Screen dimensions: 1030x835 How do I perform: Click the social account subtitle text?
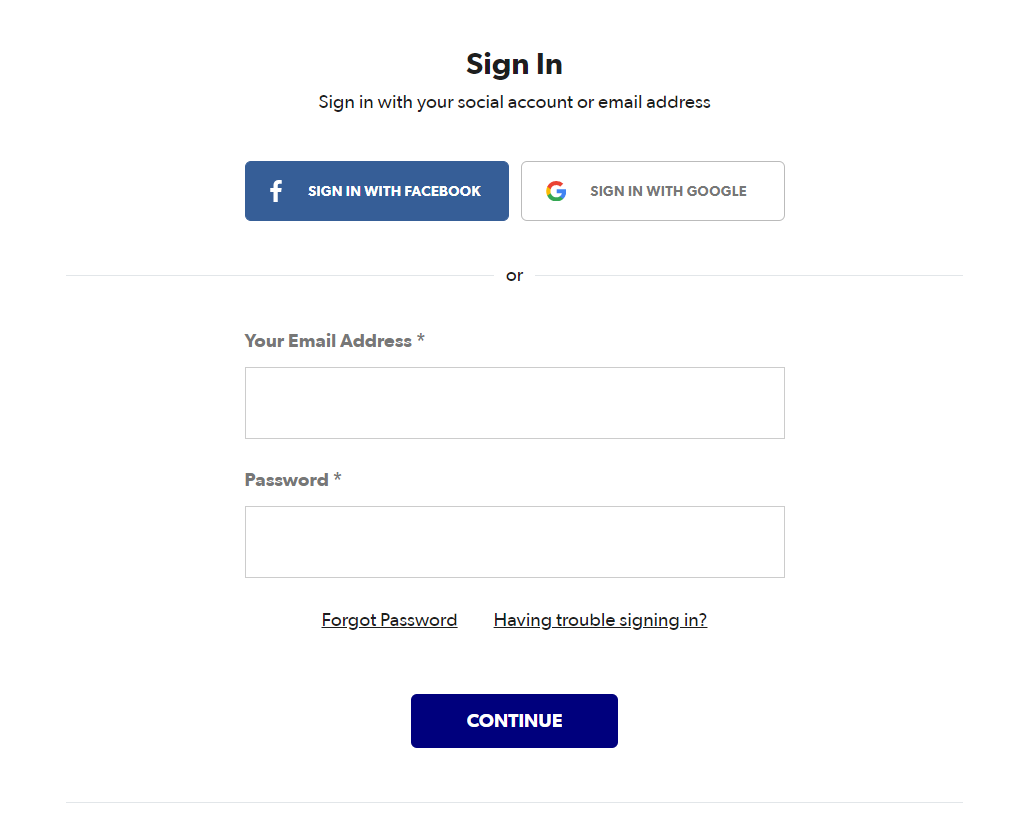click(x=514, y=101)
